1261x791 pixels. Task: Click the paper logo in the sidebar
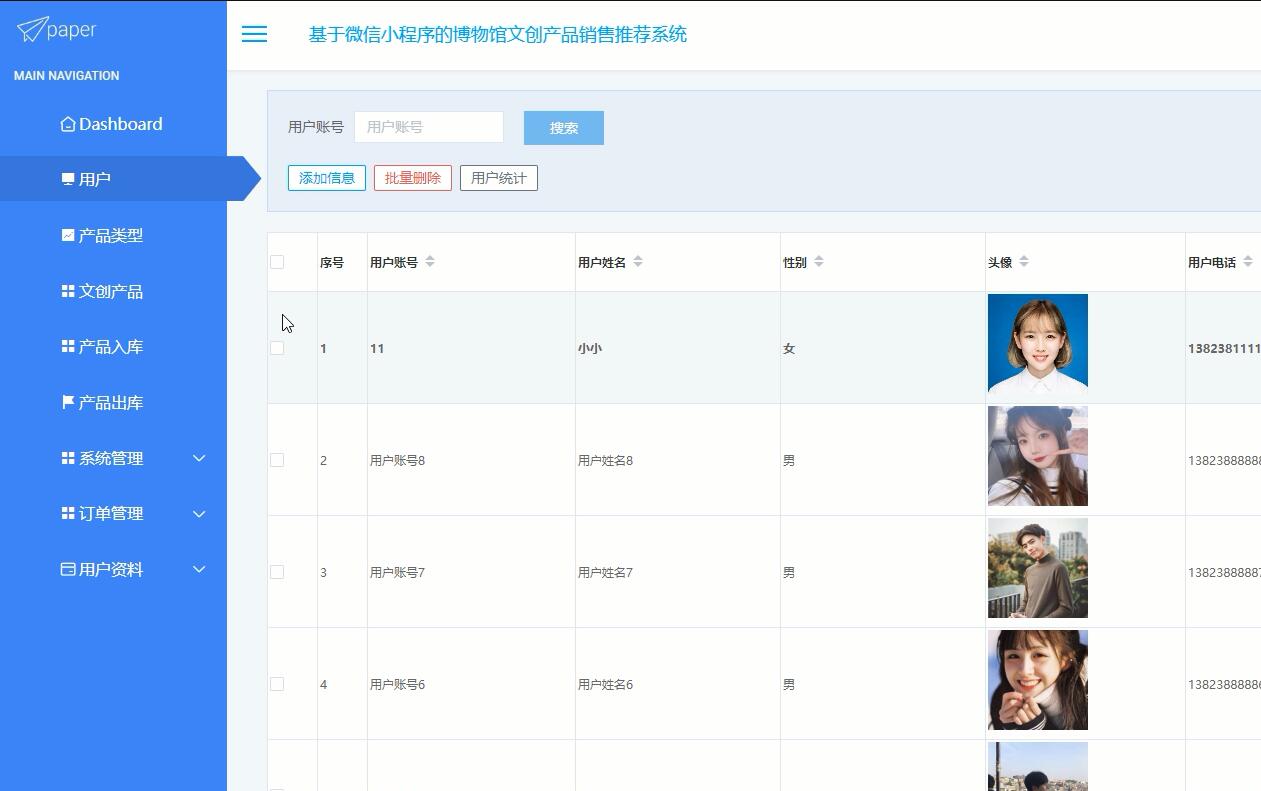[57, 30]
